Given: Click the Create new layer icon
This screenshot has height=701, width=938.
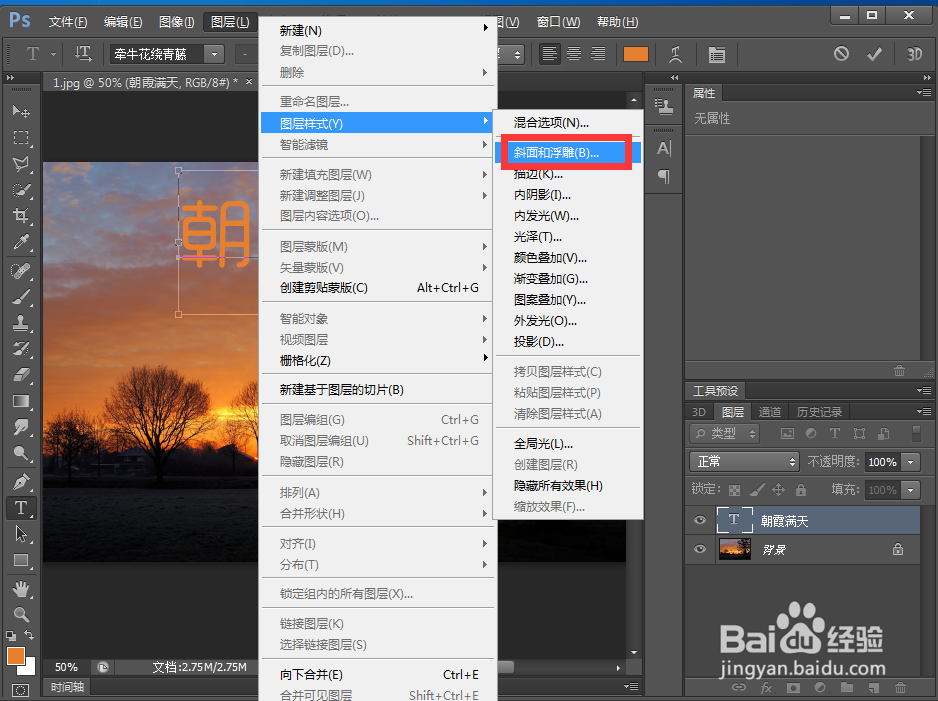Looking at the screenshot, I should coord(874,689).
